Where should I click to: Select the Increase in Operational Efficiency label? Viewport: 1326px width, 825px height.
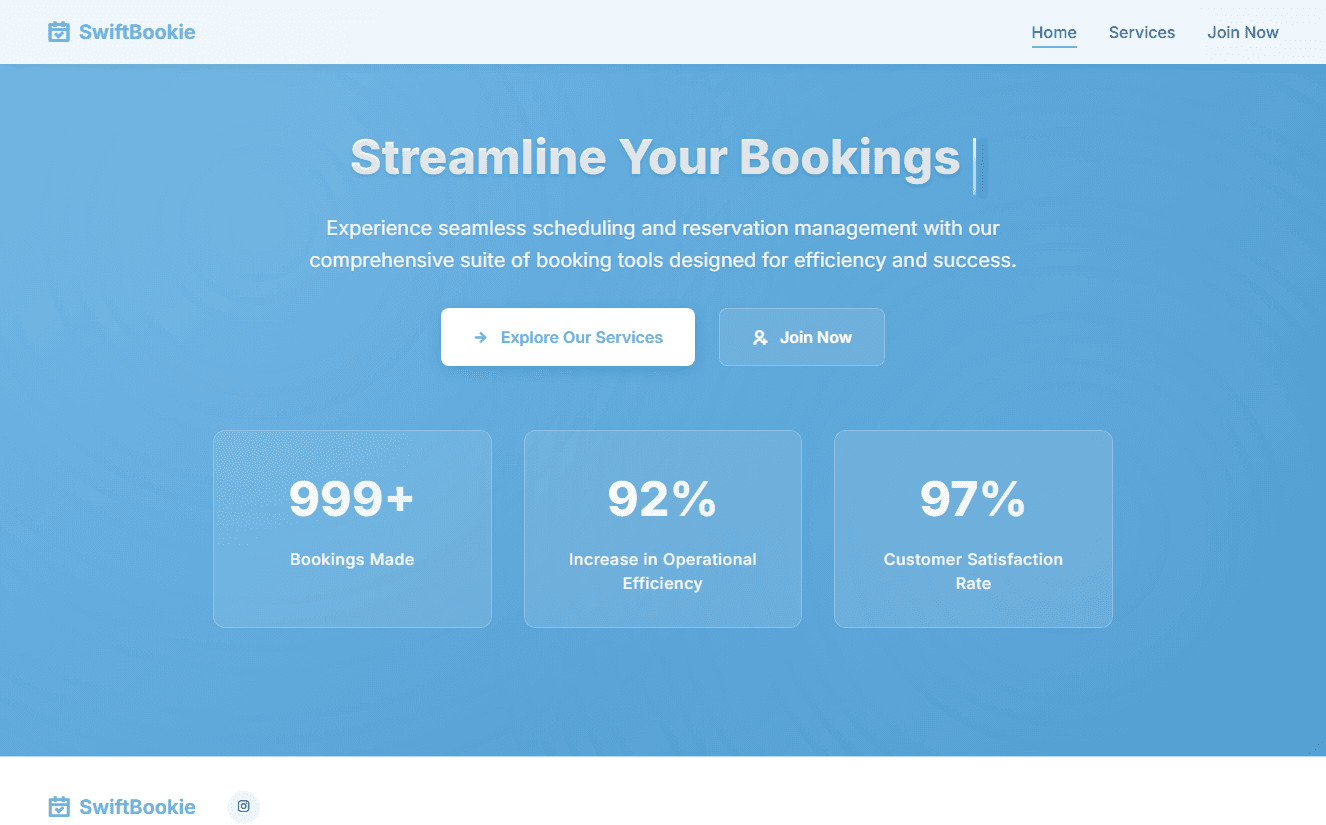(x=662, y=571)
